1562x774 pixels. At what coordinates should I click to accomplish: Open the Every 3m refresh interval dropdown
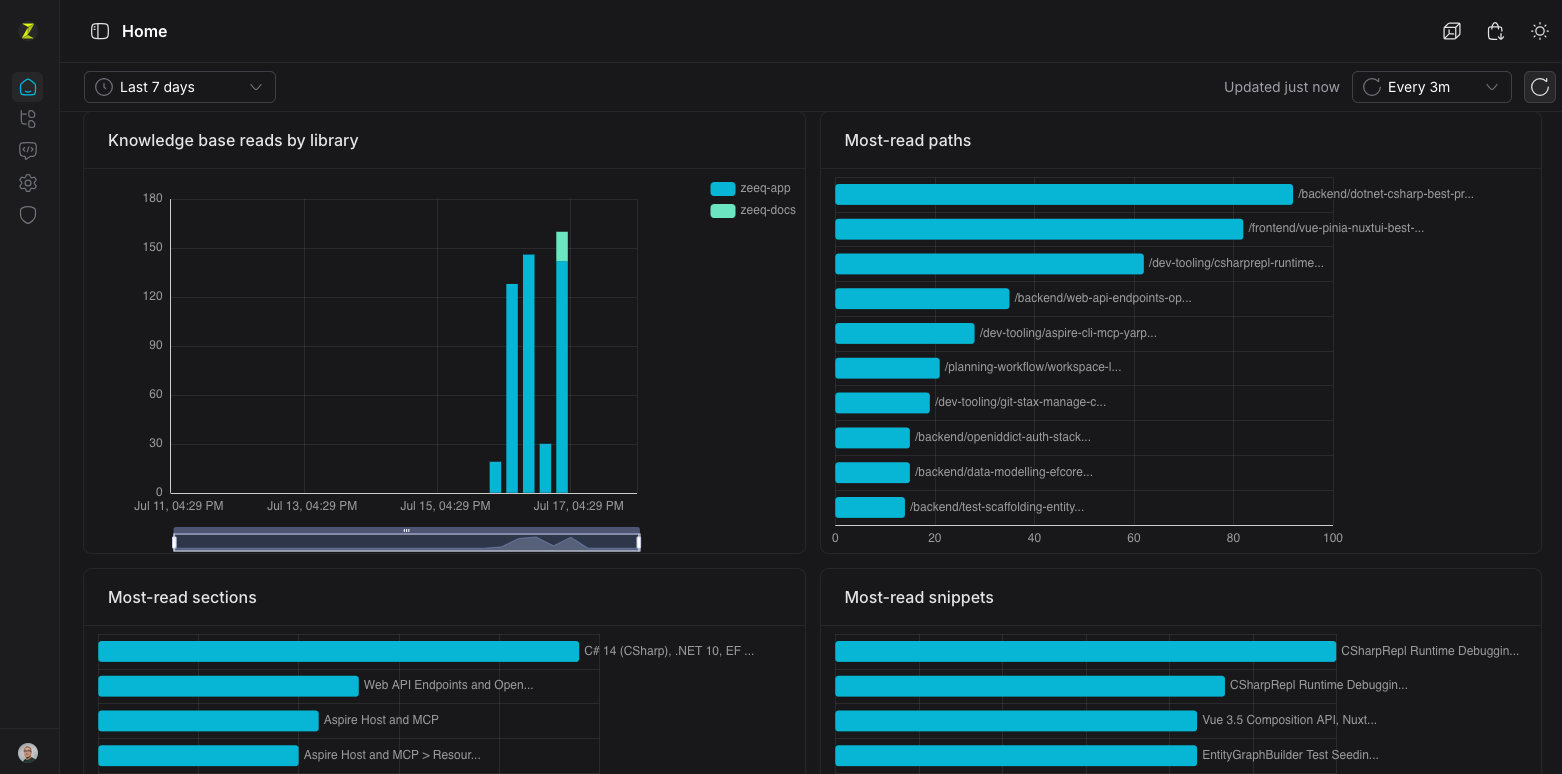1431,87
